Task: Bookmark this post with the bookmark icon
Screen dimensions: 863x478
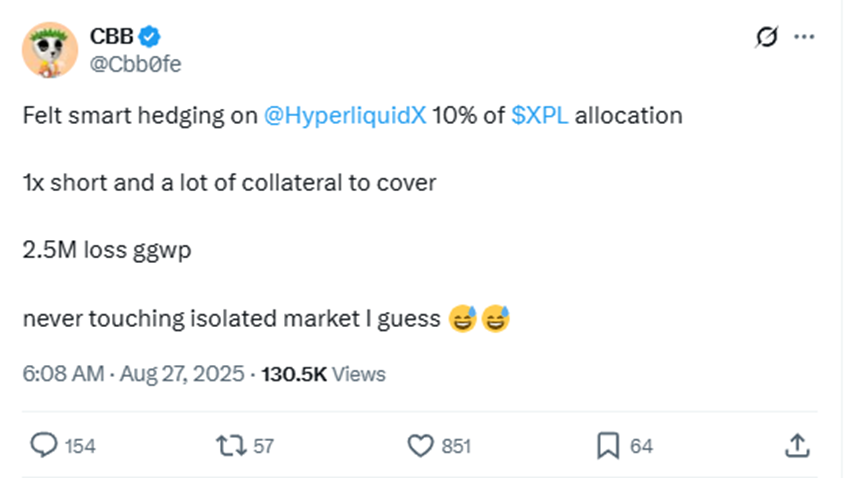Action: (x=607, y=445)
